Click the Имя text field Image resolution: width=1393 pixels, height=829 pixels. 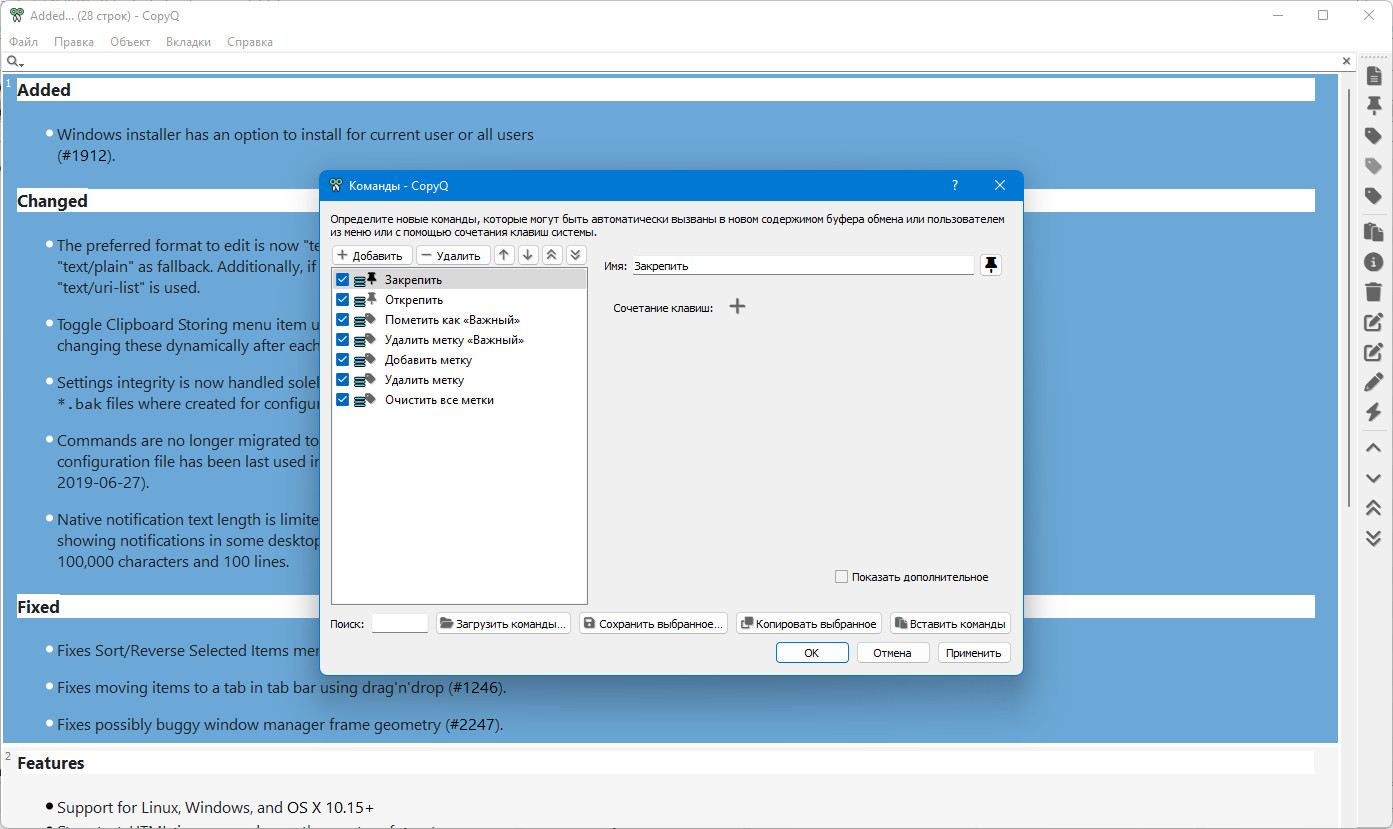pos(803,266)
